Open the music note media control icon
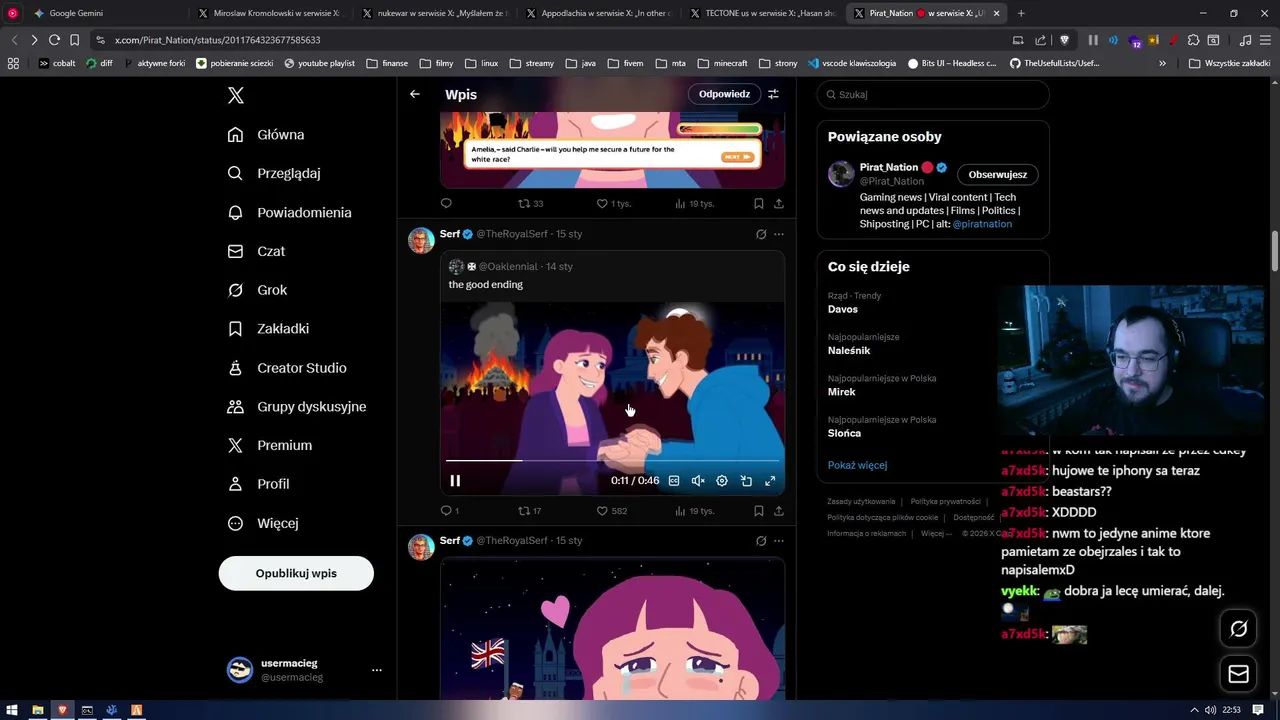The width and height of the screenshot is (1280, 720). [x=1245, y=40]
